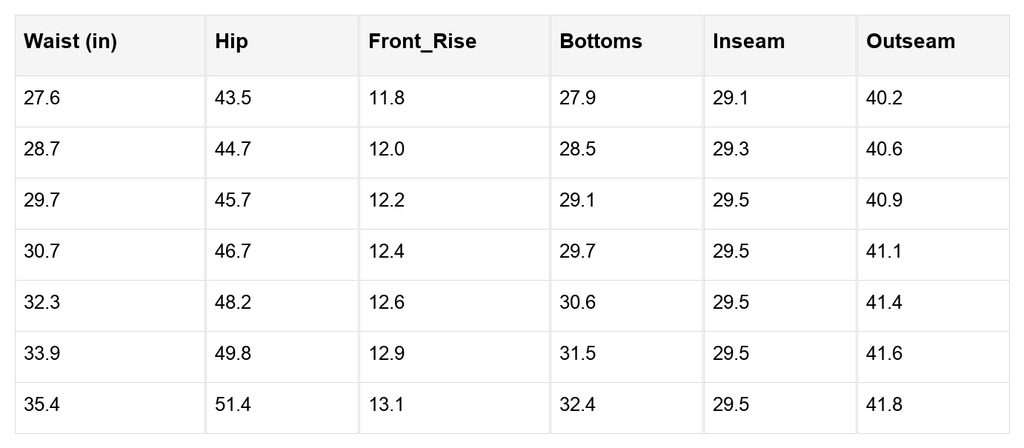1024x448 pixels.
Task: Select the front rise cell 12.2
Action: 386,201
